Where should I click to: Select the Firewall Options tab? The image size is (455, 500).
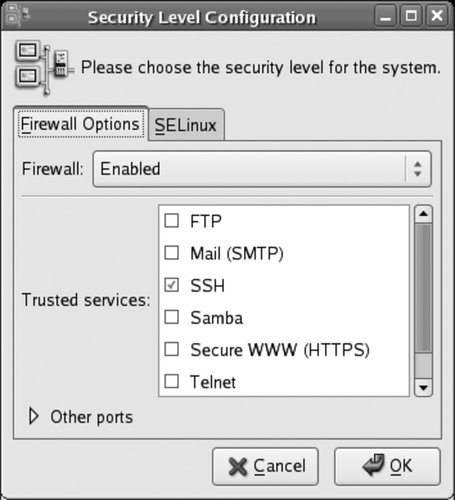pyautogui.click(x=80, y=124)
